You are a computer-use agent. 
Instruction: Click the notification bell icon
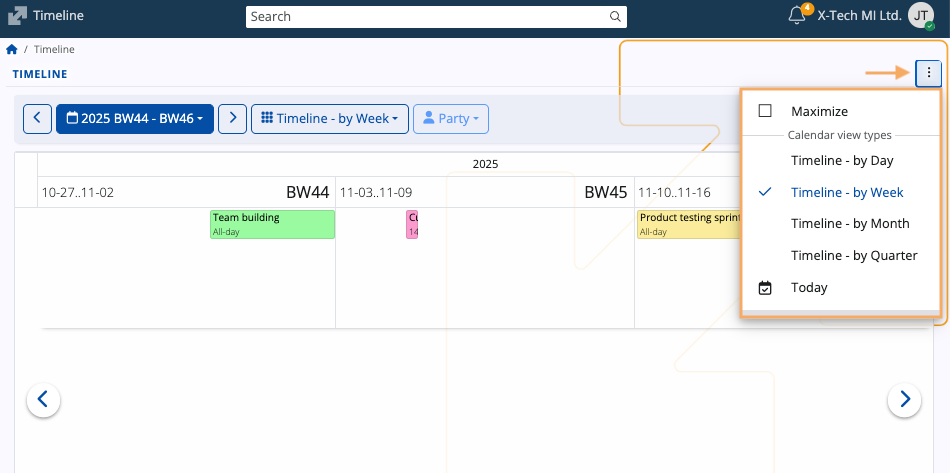(x=797, y=16)
